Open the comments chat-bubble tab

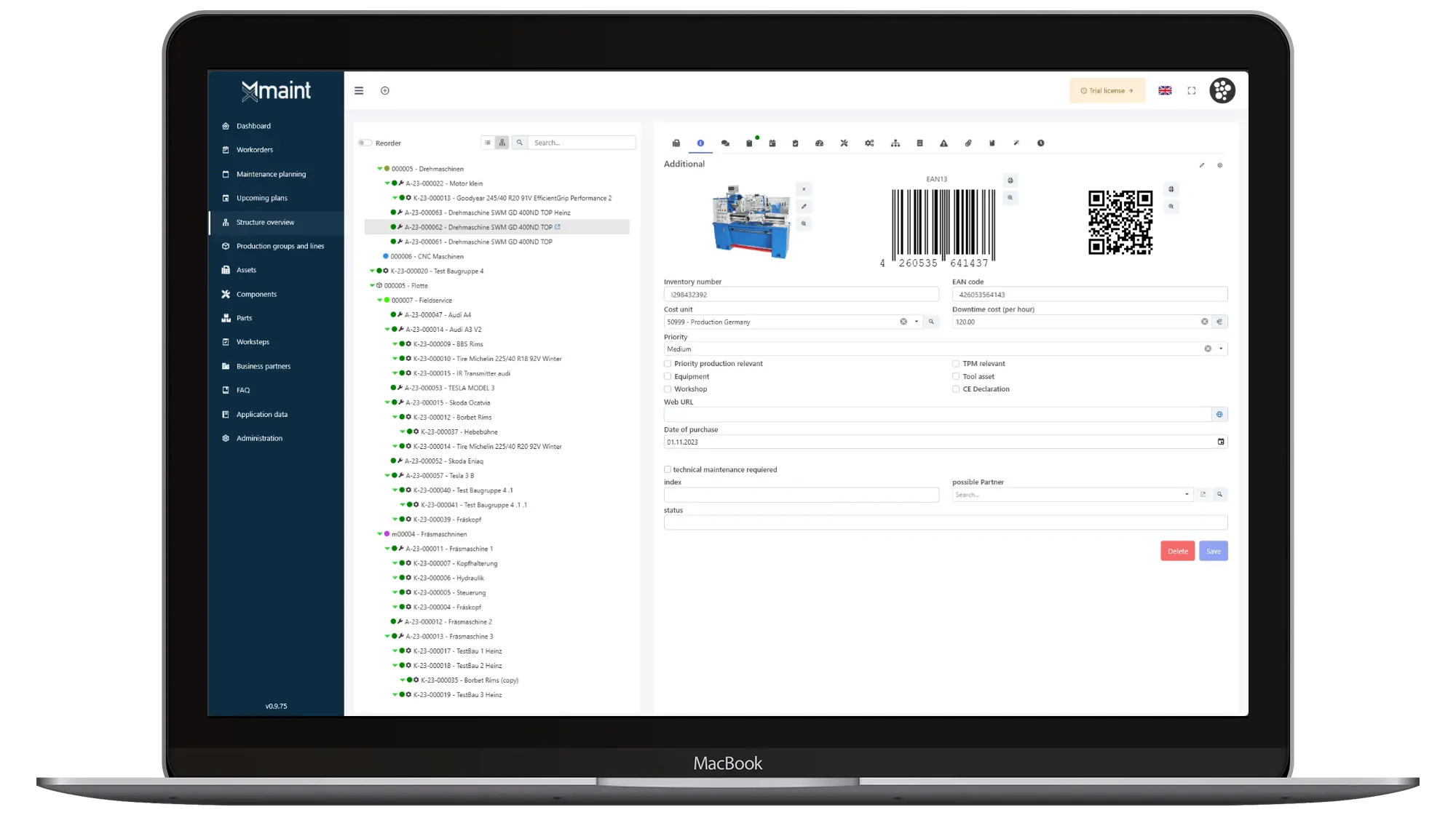(725, 143)
